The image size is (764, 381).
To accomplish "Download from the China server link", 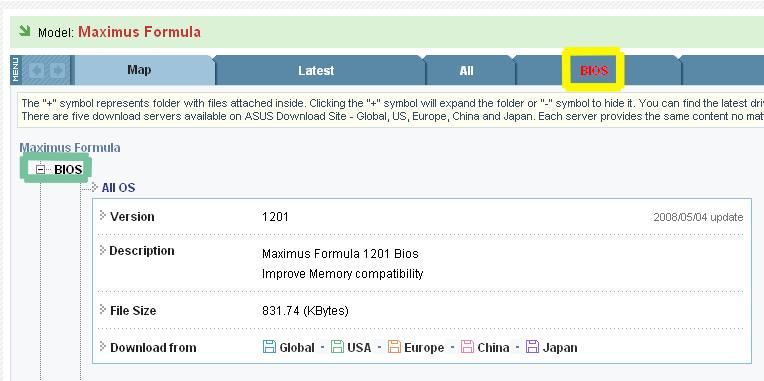I will 493,347.
